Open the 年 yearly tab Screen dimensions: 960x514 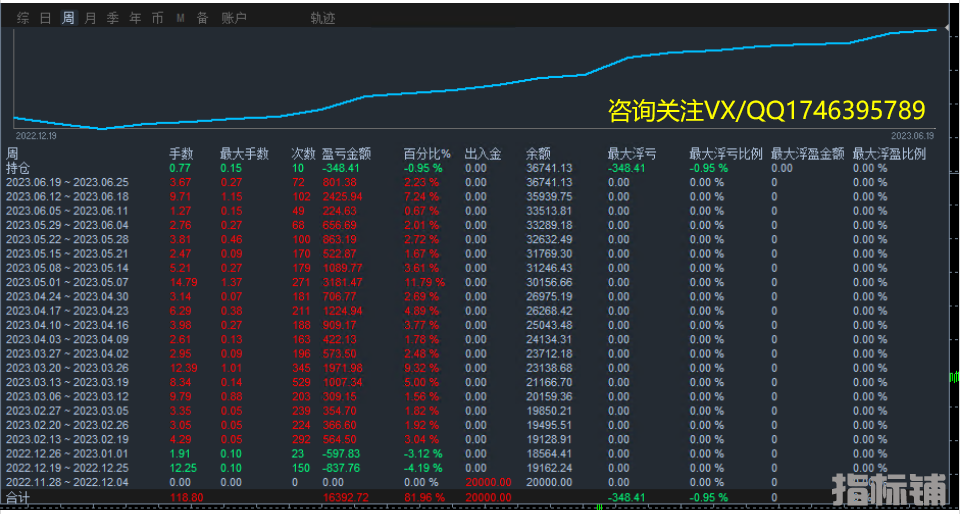pos(135,18)
